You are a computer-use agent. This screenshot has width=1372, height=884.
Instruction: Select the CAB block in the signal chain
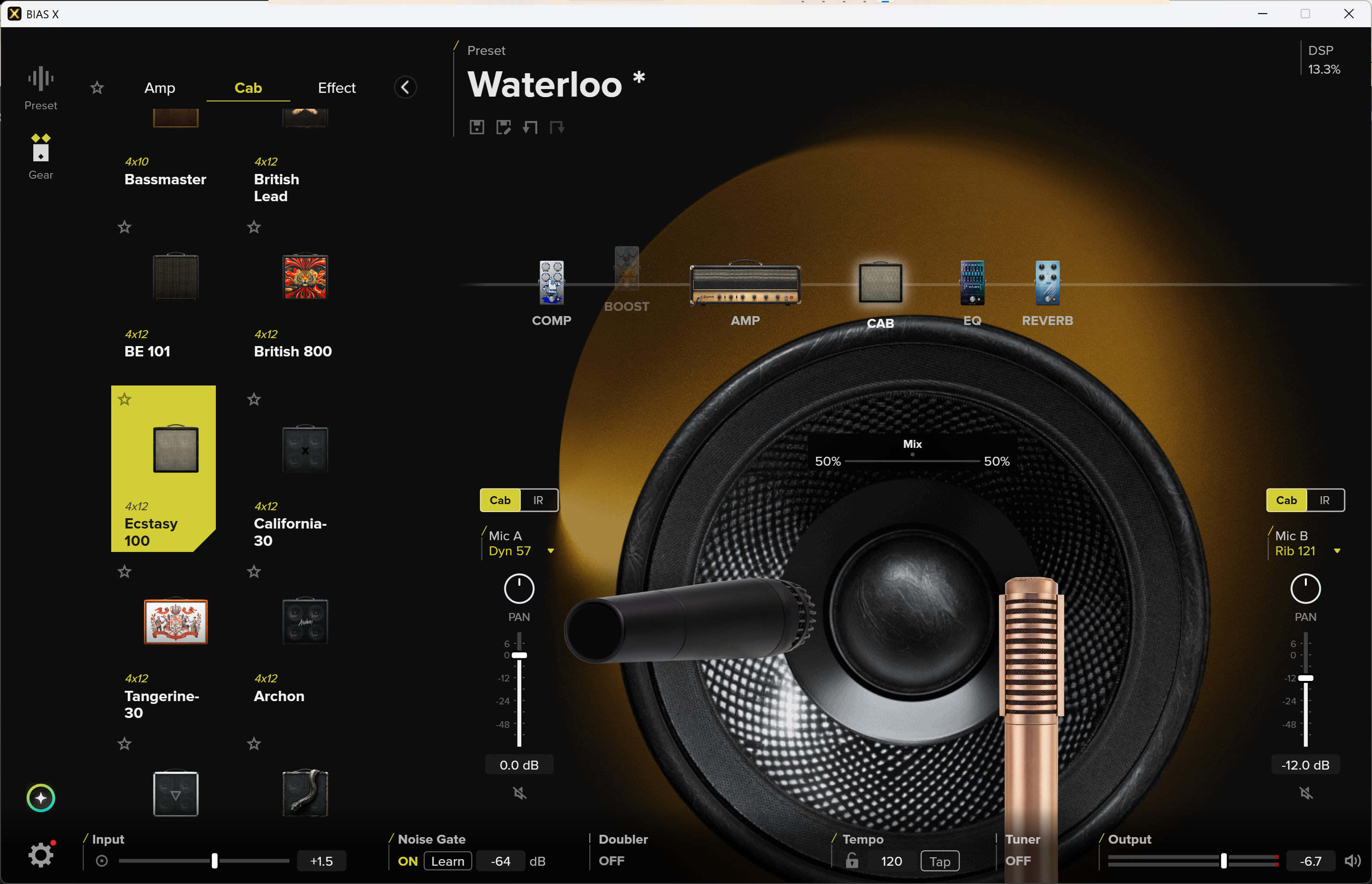880,283
